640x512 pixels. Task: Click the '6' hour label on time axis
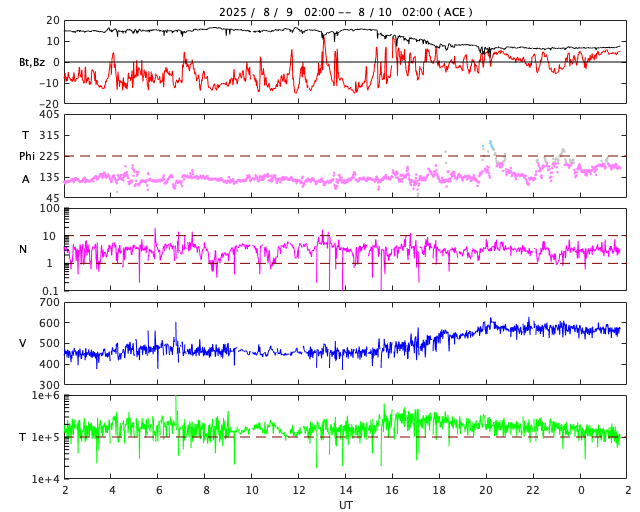tap(159, 490)
